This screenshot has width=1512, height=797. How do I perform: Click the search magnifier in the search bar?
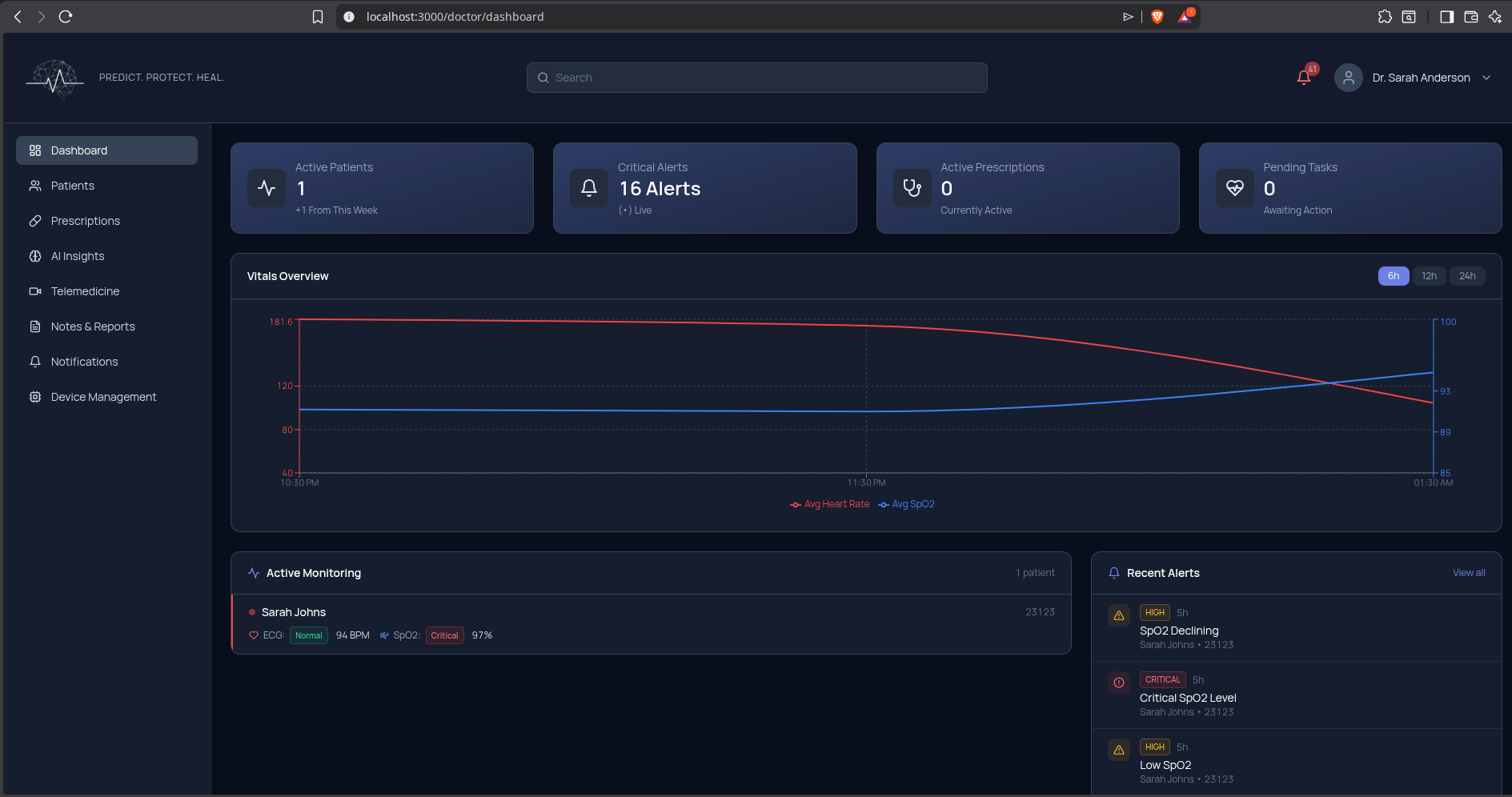pyautogui.click(x=543, y=77)
